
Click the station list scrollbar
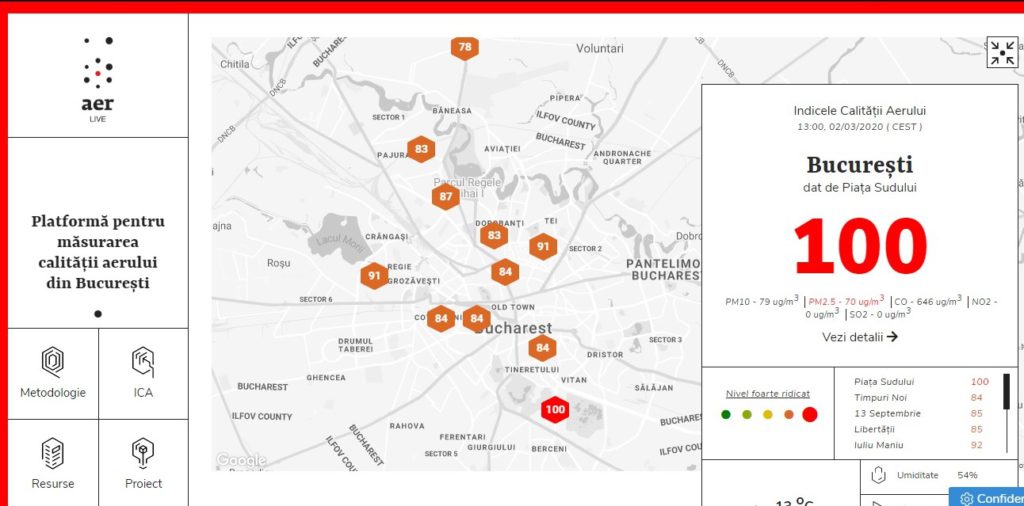[1006, 398]
